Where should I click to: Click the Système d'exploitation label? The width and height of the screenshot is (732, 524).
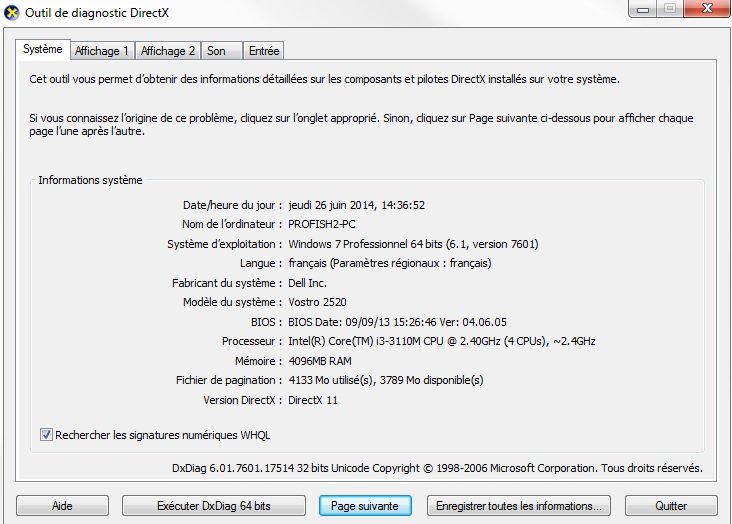click(225, 244)
